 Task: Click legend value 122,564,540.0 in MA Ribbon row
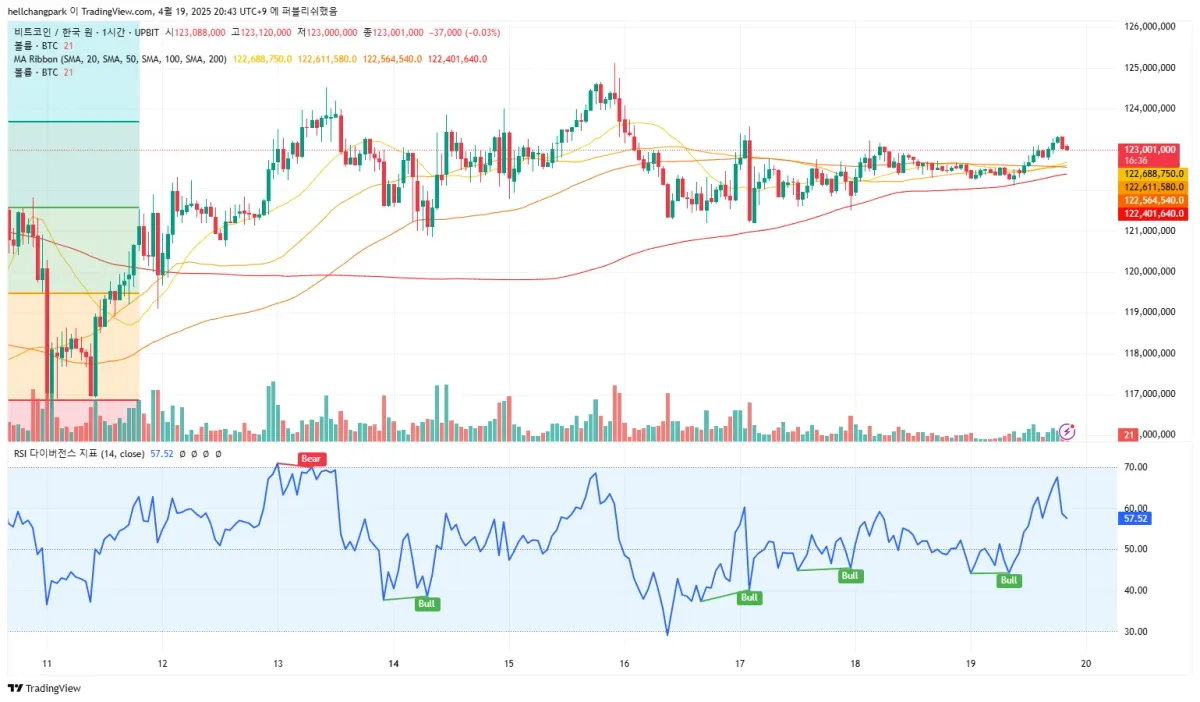coord(392,59)
